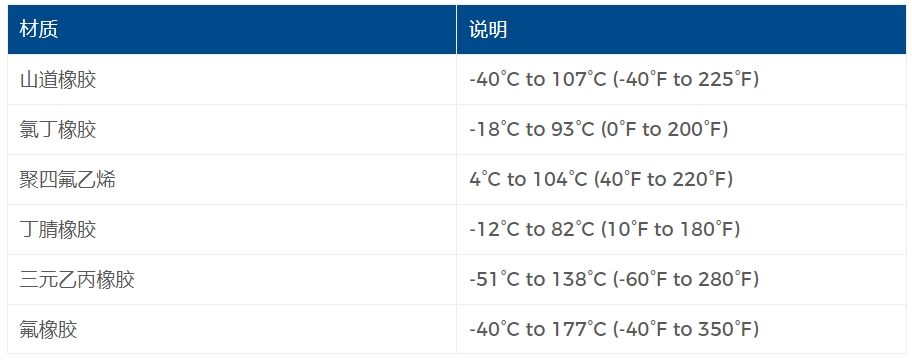Click the text (-40°F to 350°F)
The height and width of the screenshot is (363, 912).
point(686,329)
